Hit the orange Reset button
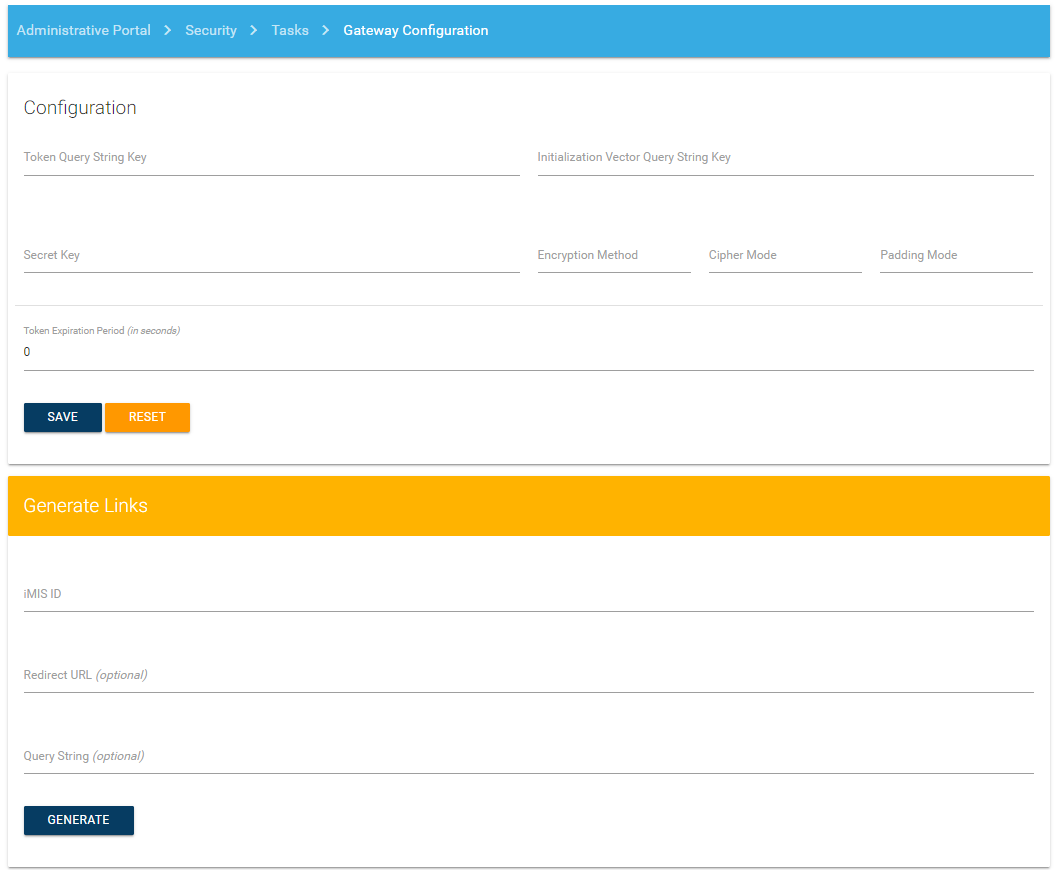The width and height of the screenshot is (1060, 870). click(x=147, y=417)
